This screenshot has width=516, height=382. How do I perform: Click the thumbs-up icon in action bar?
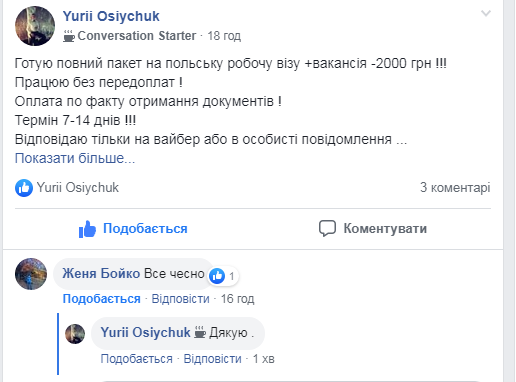coord(87,229)
